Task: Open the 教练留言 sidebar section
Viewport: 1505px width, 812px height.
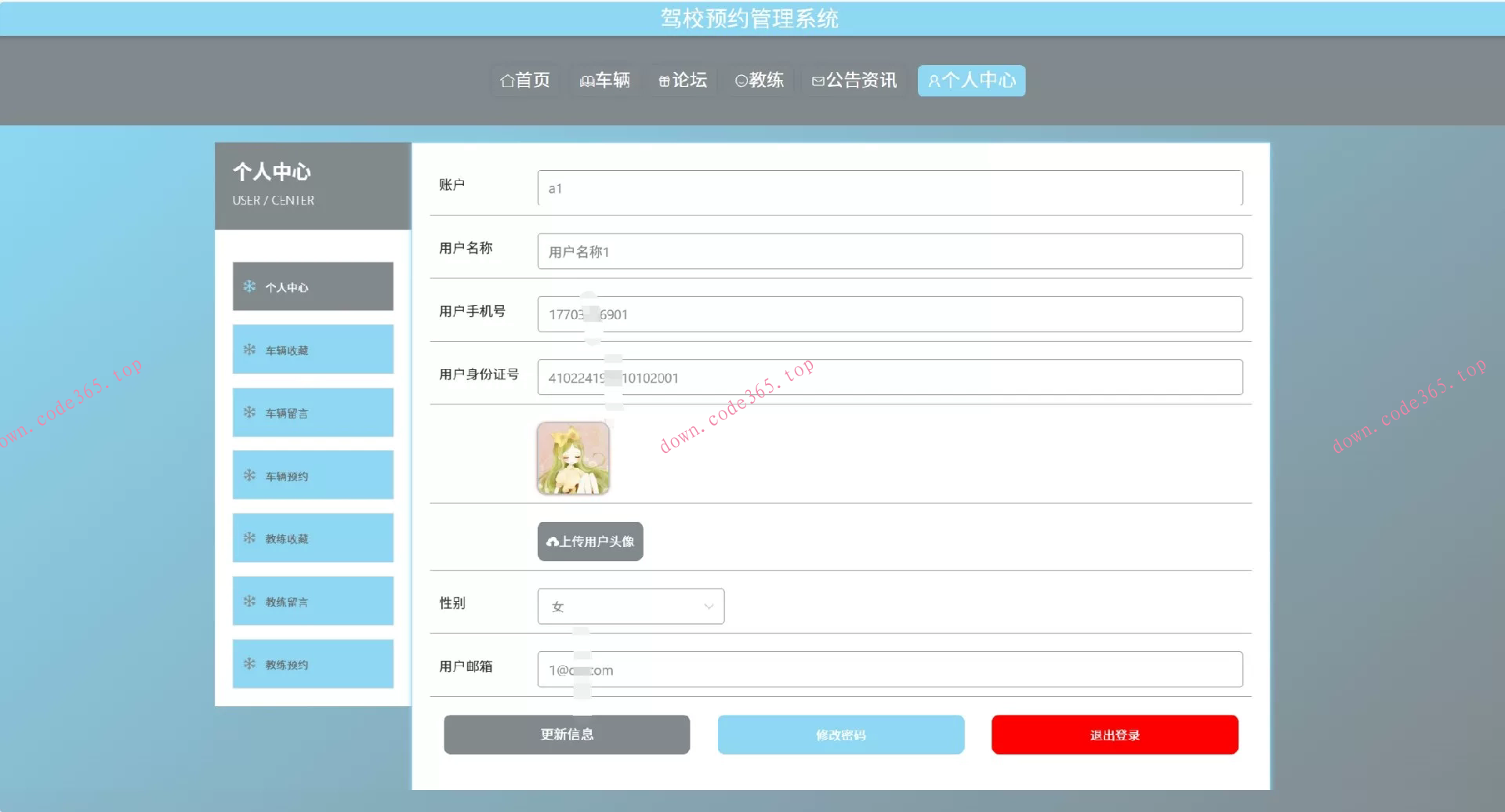Action: pos(313,600)
